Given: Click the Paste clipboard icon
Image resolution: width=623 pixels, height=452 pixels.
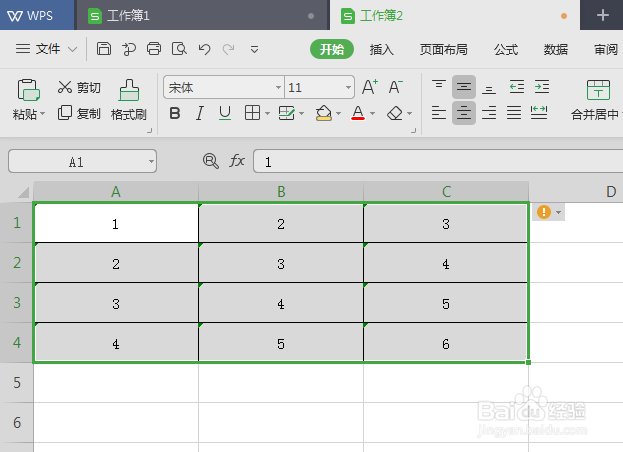Looking at the screenshot, I should pyautogui.click(x=28, y=90).
